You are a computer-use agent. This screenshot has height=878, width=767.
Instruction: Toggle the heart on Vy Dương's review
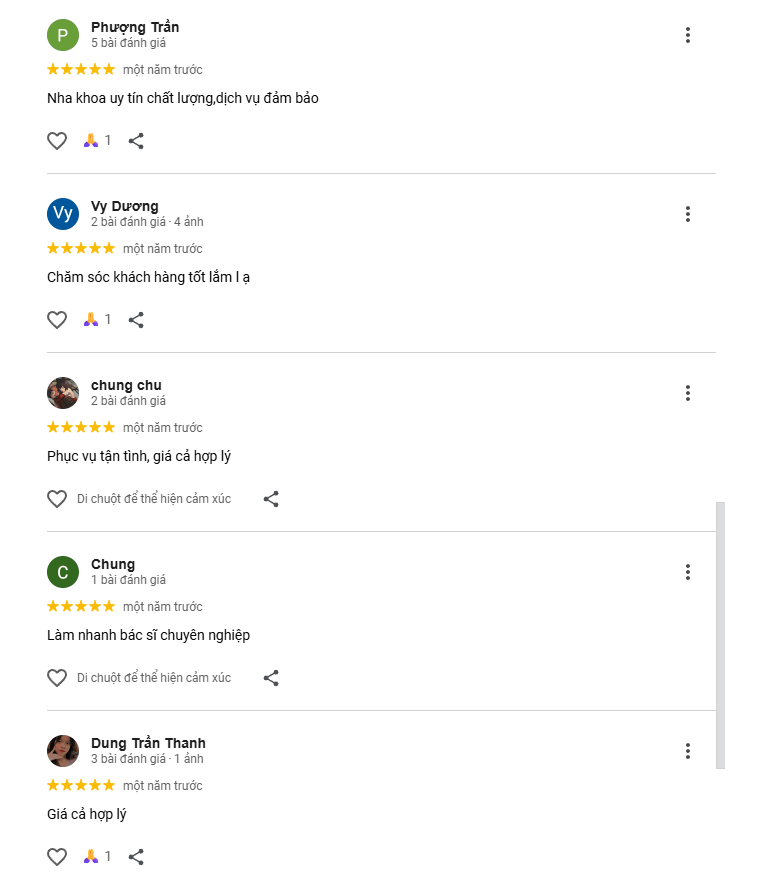57,320
